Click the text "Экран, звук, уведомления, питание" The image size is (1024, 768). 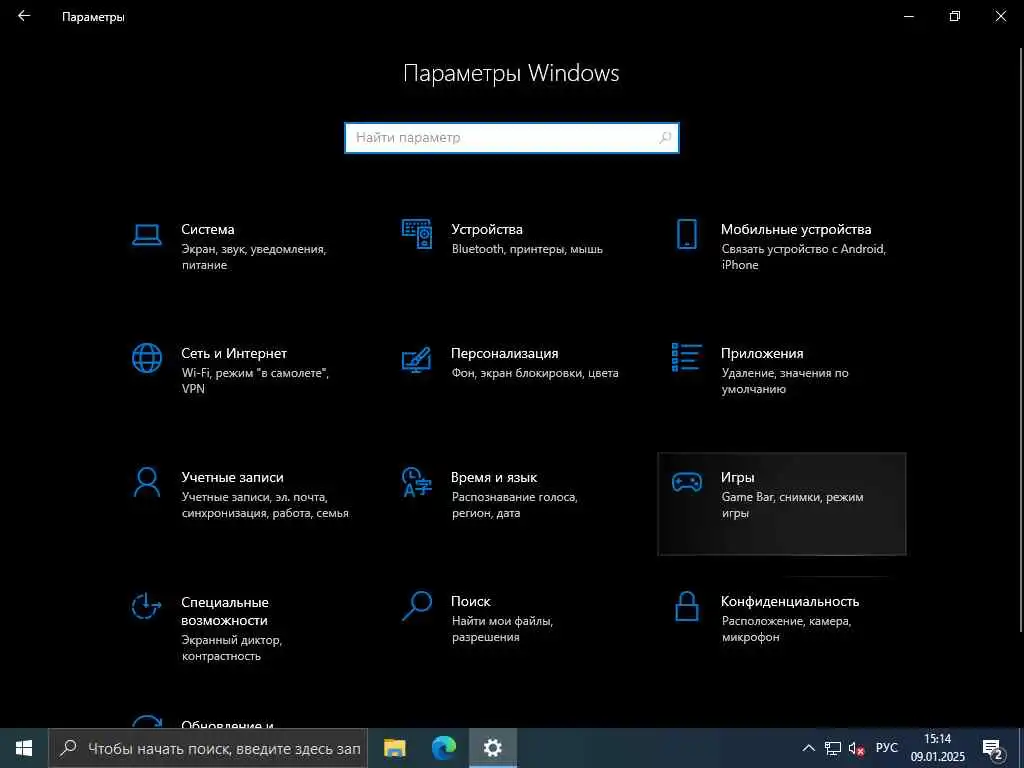254,257
